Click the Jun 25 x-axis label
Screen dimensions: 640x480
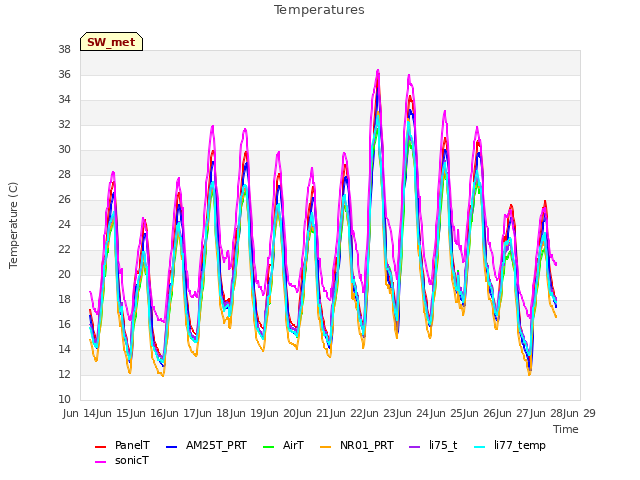coord(447,413)
